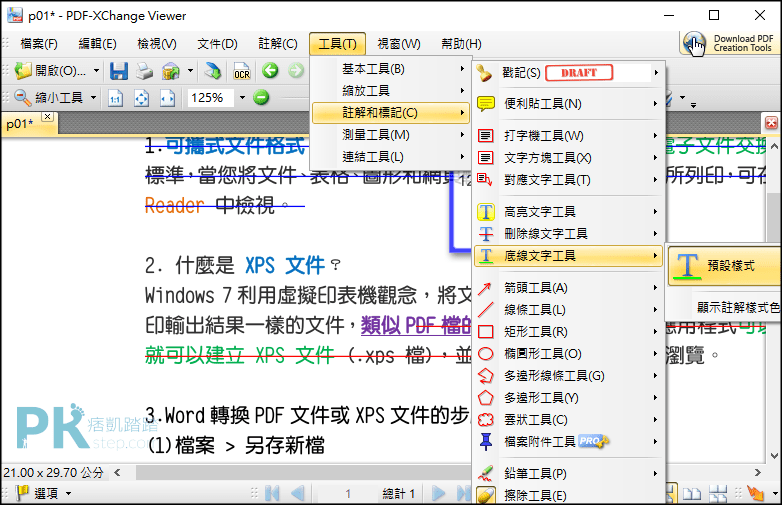Click the green forward arrow icon

pos(296,71)
